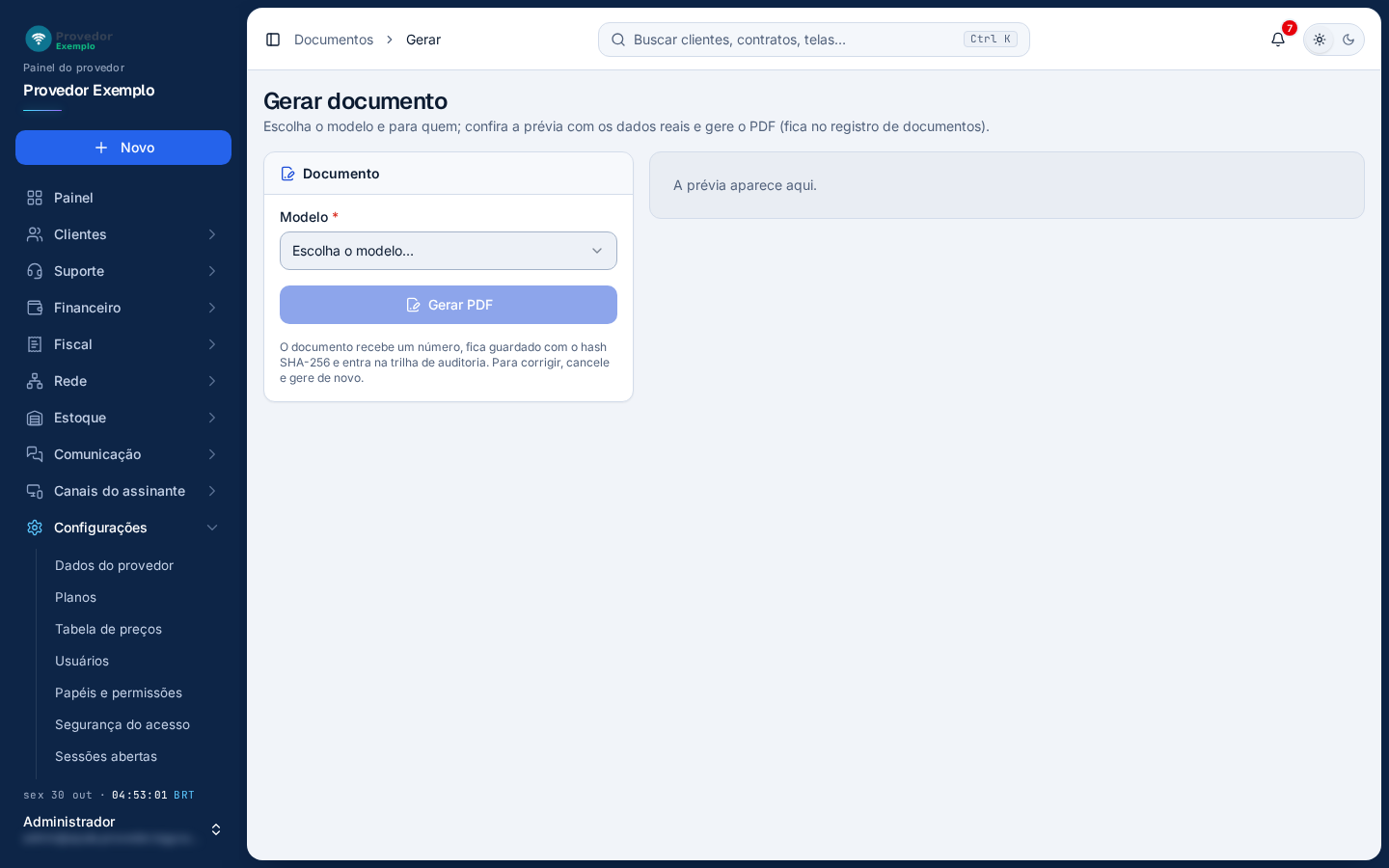Click the Fiscal receipt icon
The width and height of the screenshot is (1389, 868).
pyautogui.click(x=35, y=344)
